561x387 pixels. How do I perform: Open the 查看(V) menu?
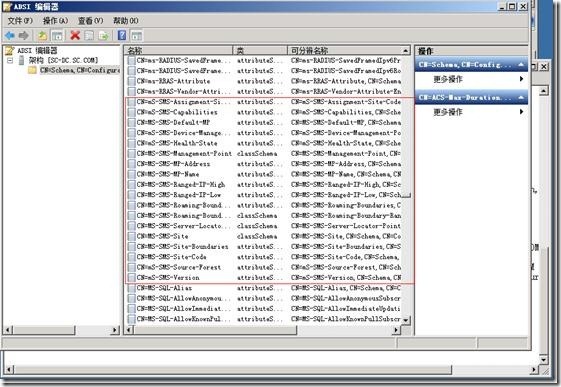coord(91,21)
